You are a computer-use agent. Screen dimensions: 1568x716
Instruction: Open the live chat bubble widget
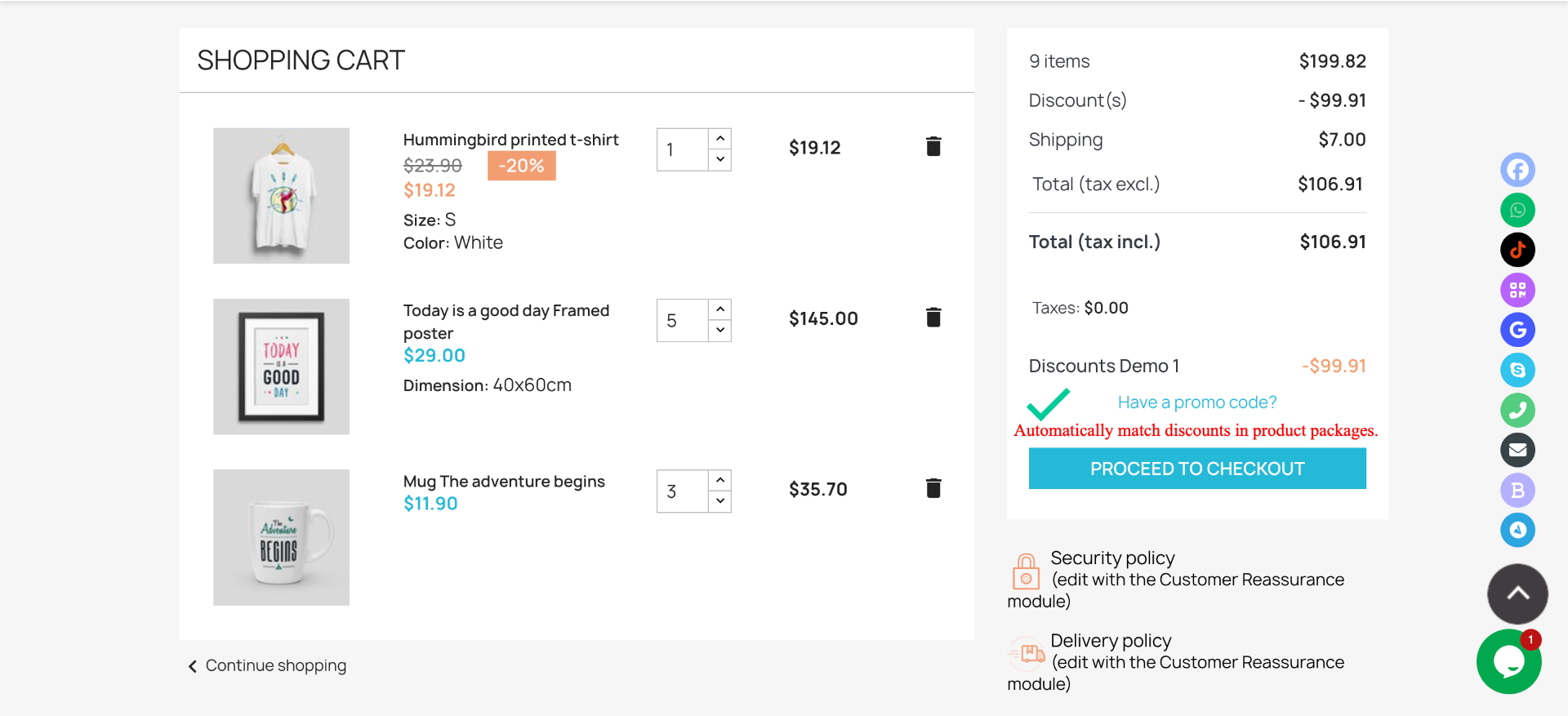point(1508,661)
